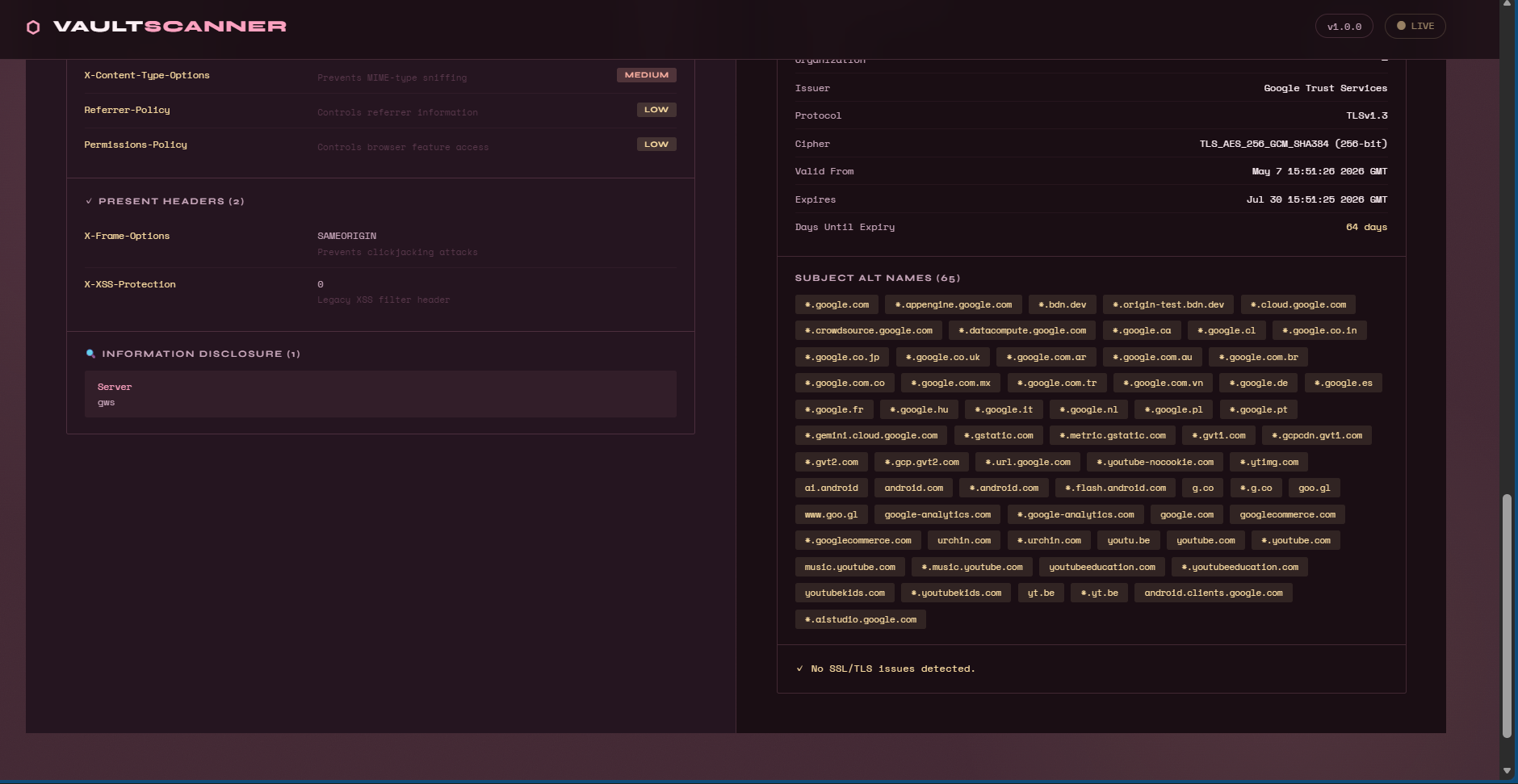Click the *.appengine.google.com chip

[x=953, y=304]
